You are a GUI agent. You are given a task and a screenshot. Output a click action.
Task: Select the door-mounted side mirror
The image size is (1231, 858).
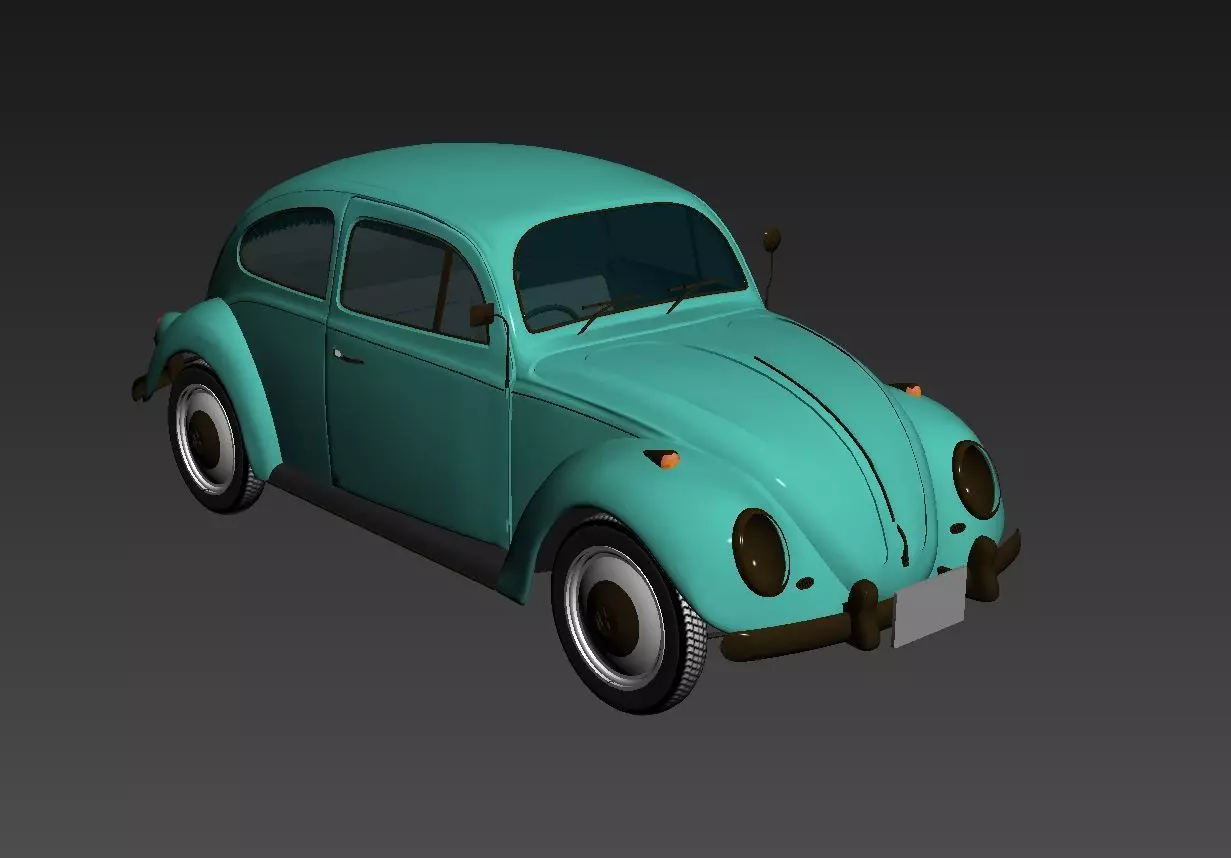[x=482, y=317]
